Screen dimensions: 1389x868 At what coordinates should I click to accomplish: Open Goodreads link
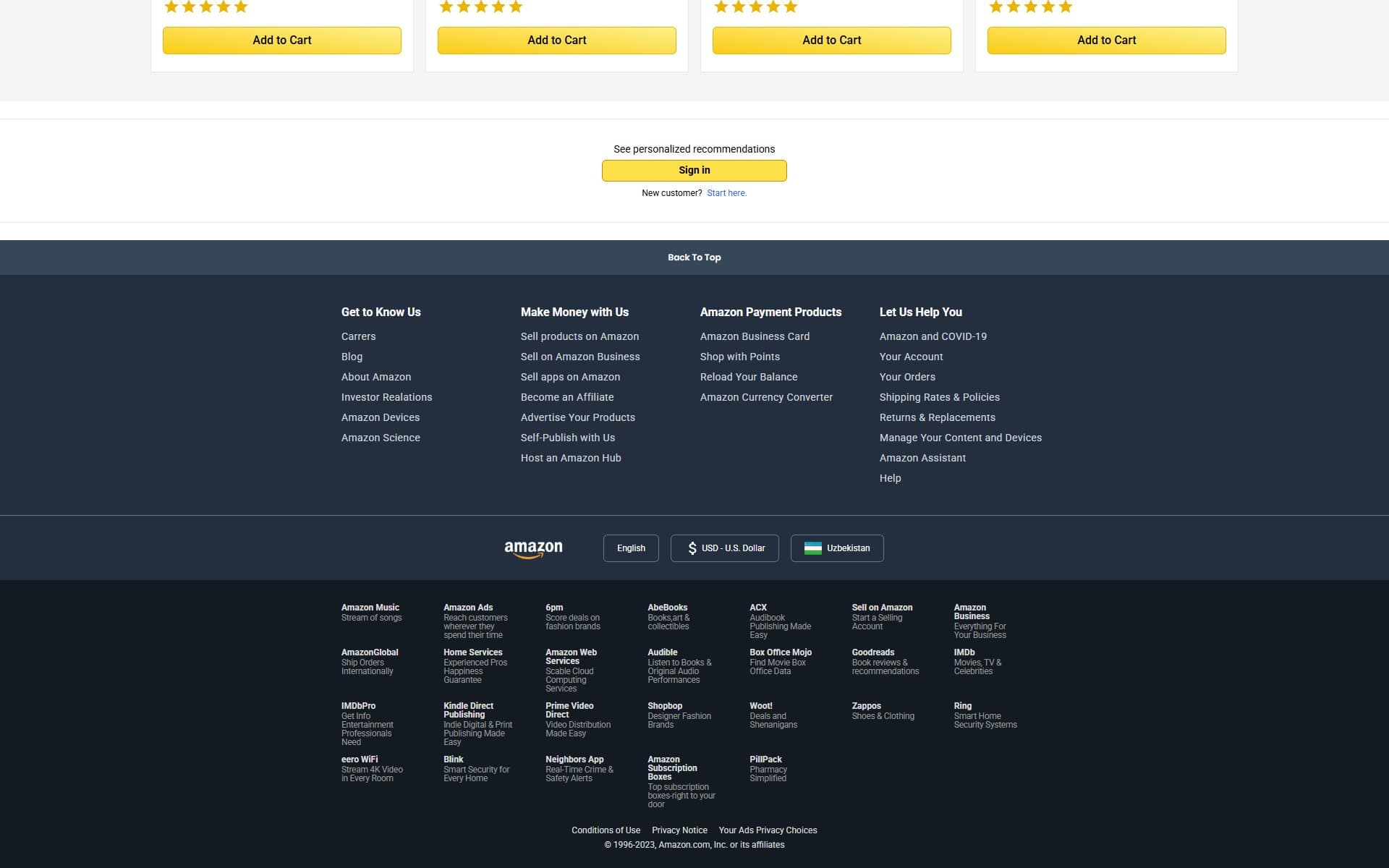(x=885, y=662)
